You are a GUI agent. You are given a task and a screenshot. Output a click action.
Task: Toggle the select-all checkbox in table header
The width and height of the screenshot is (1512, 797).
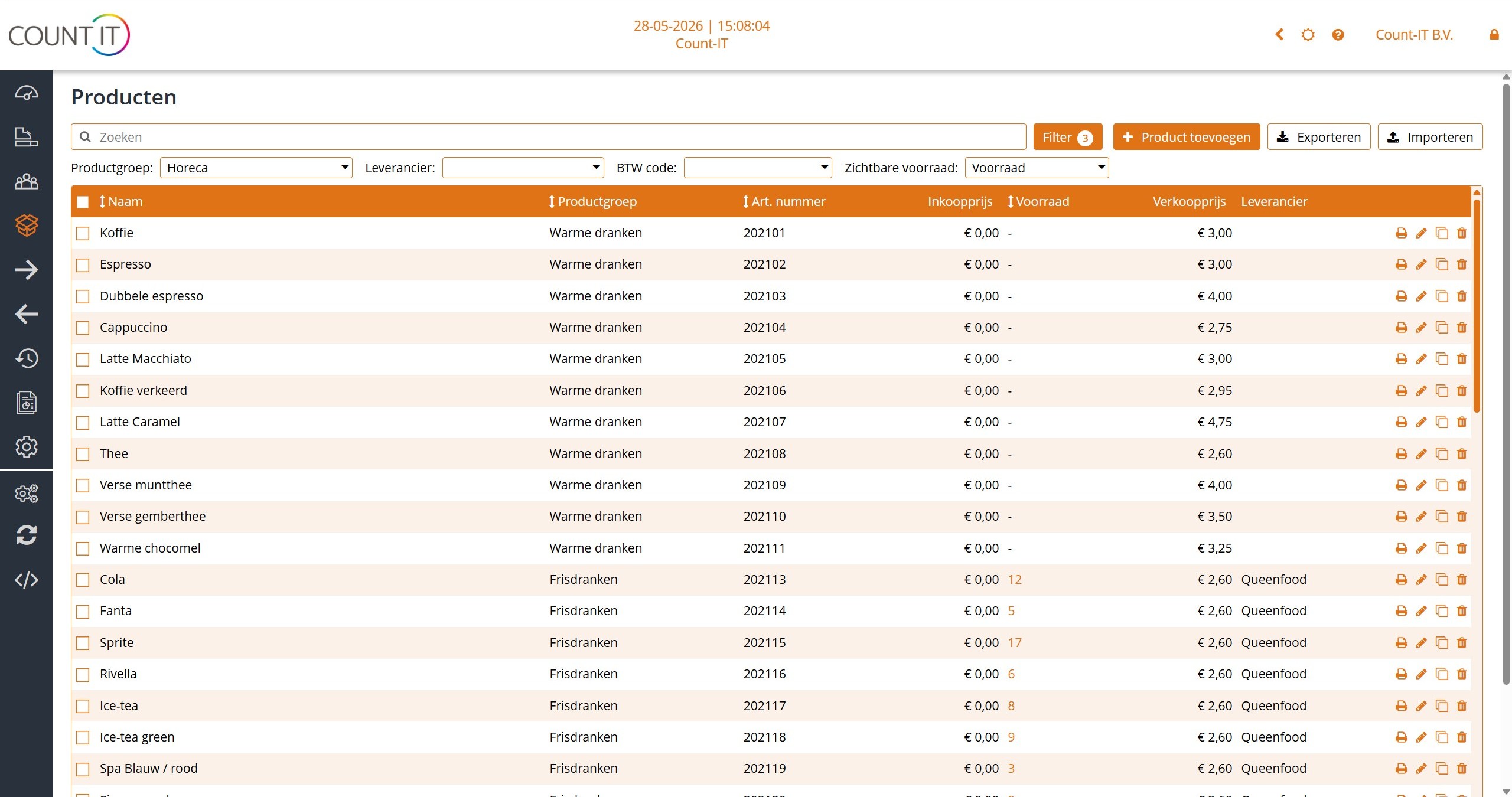point(83,202)
